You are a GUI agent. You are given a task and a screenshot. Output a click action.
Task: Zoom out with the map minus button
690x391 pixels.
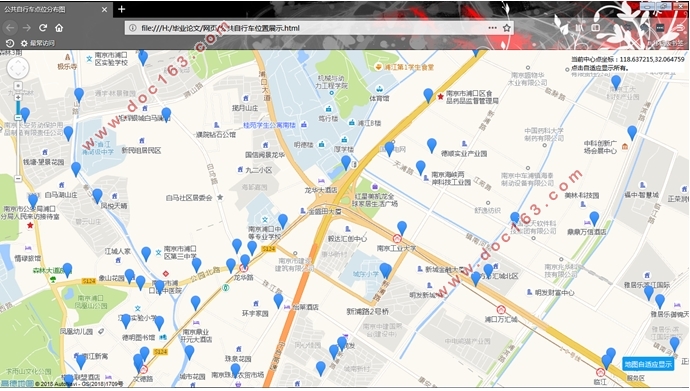18,179
